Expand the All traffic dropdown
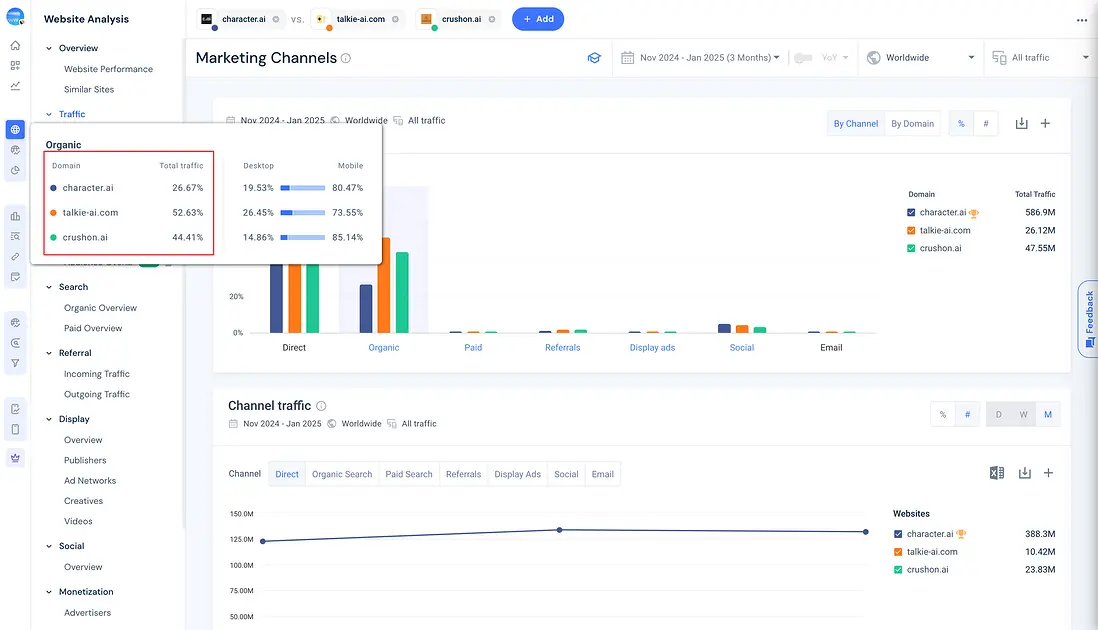The height and width of the screenshot is (630, 1098). 1040,58
